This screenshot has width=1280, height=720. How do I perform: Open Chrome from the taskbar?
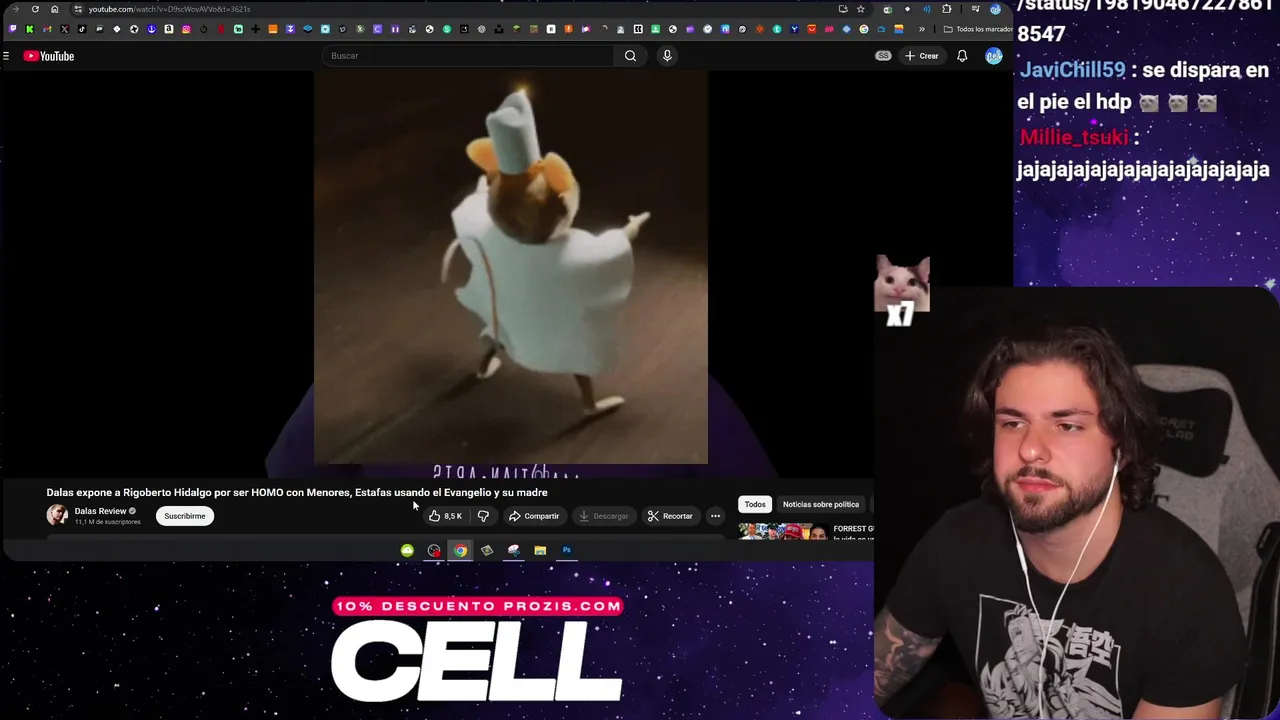[x=460, y=550]
